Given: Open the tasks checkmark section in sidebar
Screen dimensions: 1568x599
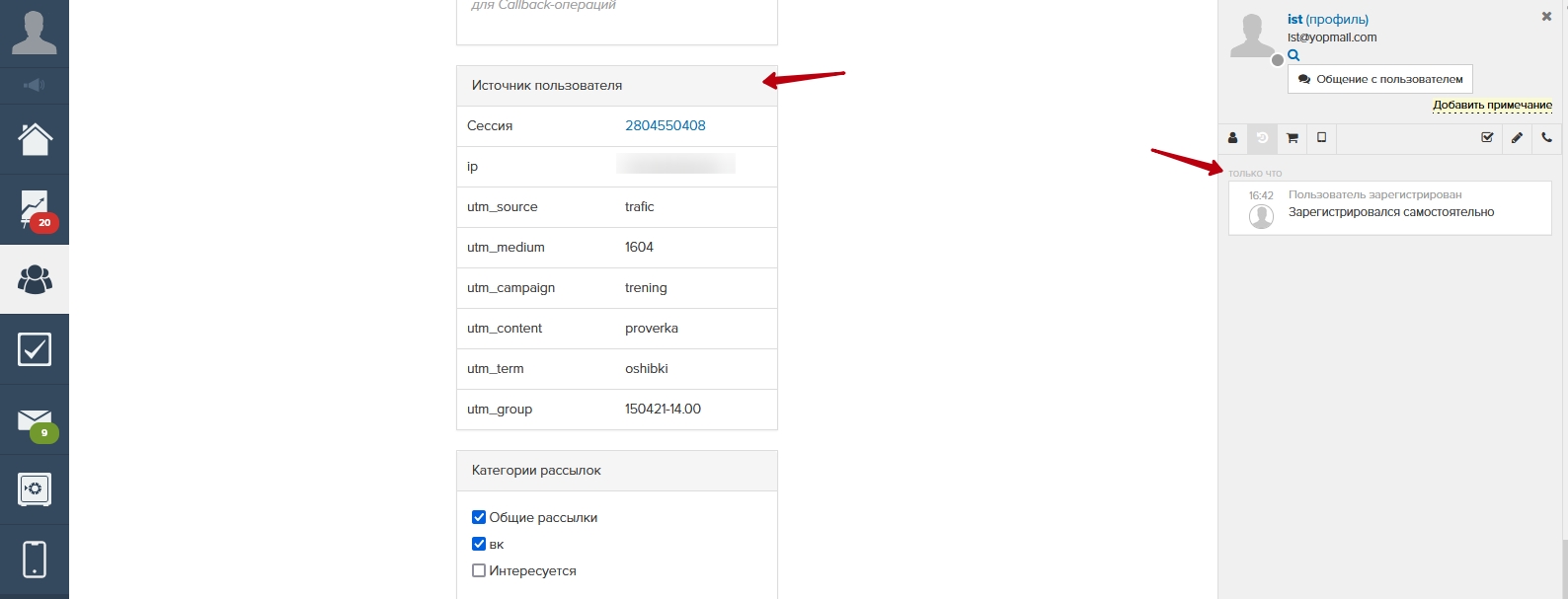Looking at the screenshot, I should point(35,349).
